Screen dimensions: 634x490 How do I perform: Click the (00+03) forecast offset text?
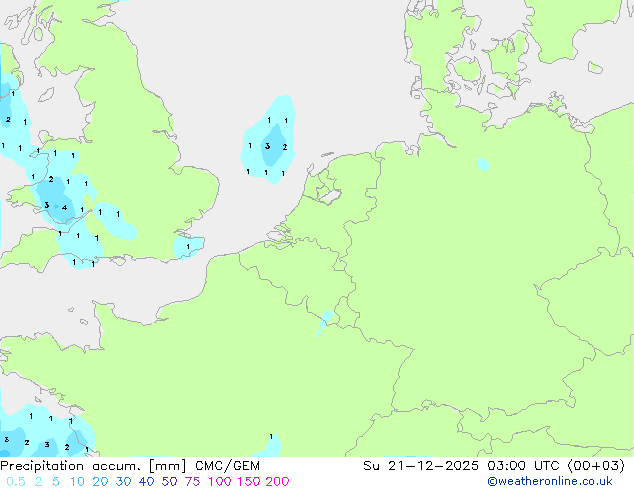click(x=596, y=466)
